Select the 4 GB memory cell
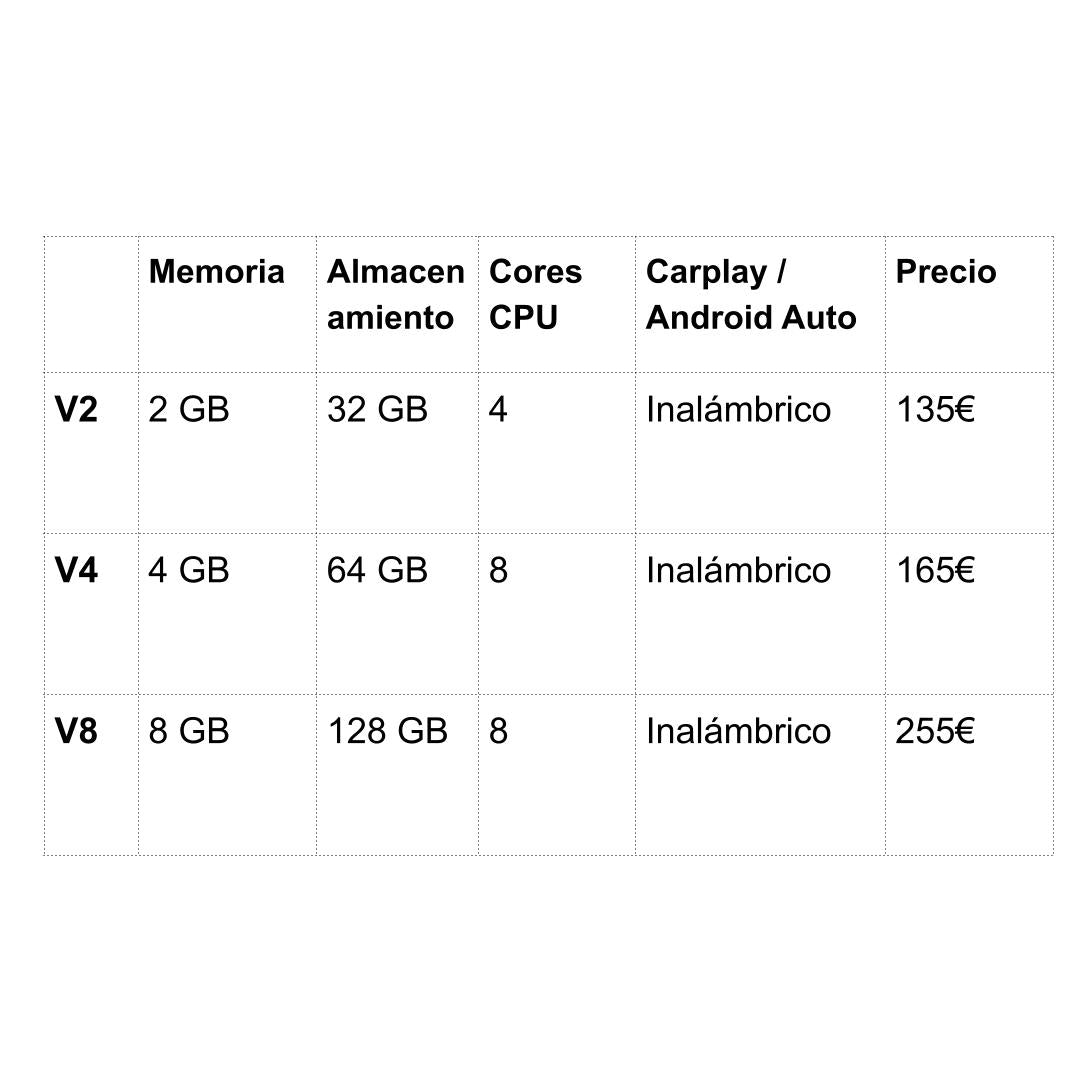This screenshot has height=1080, width=1080. click(189, 571)
